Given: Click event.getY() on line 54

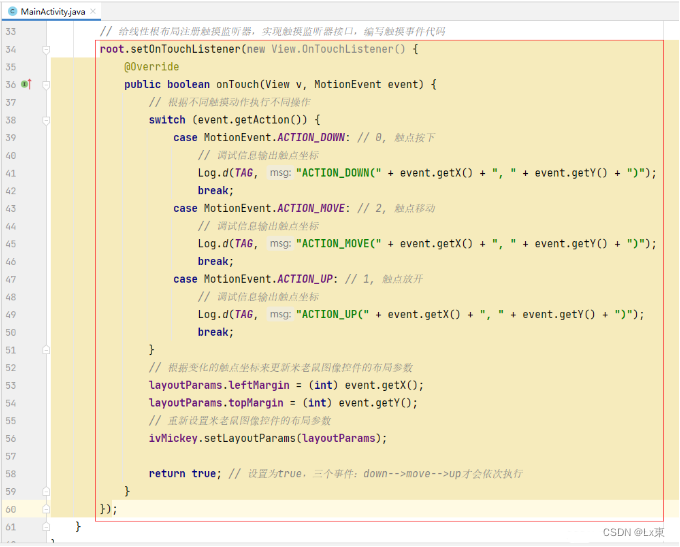Looking at the screenshot, I should pyautogui.click(x=378, y=403).
